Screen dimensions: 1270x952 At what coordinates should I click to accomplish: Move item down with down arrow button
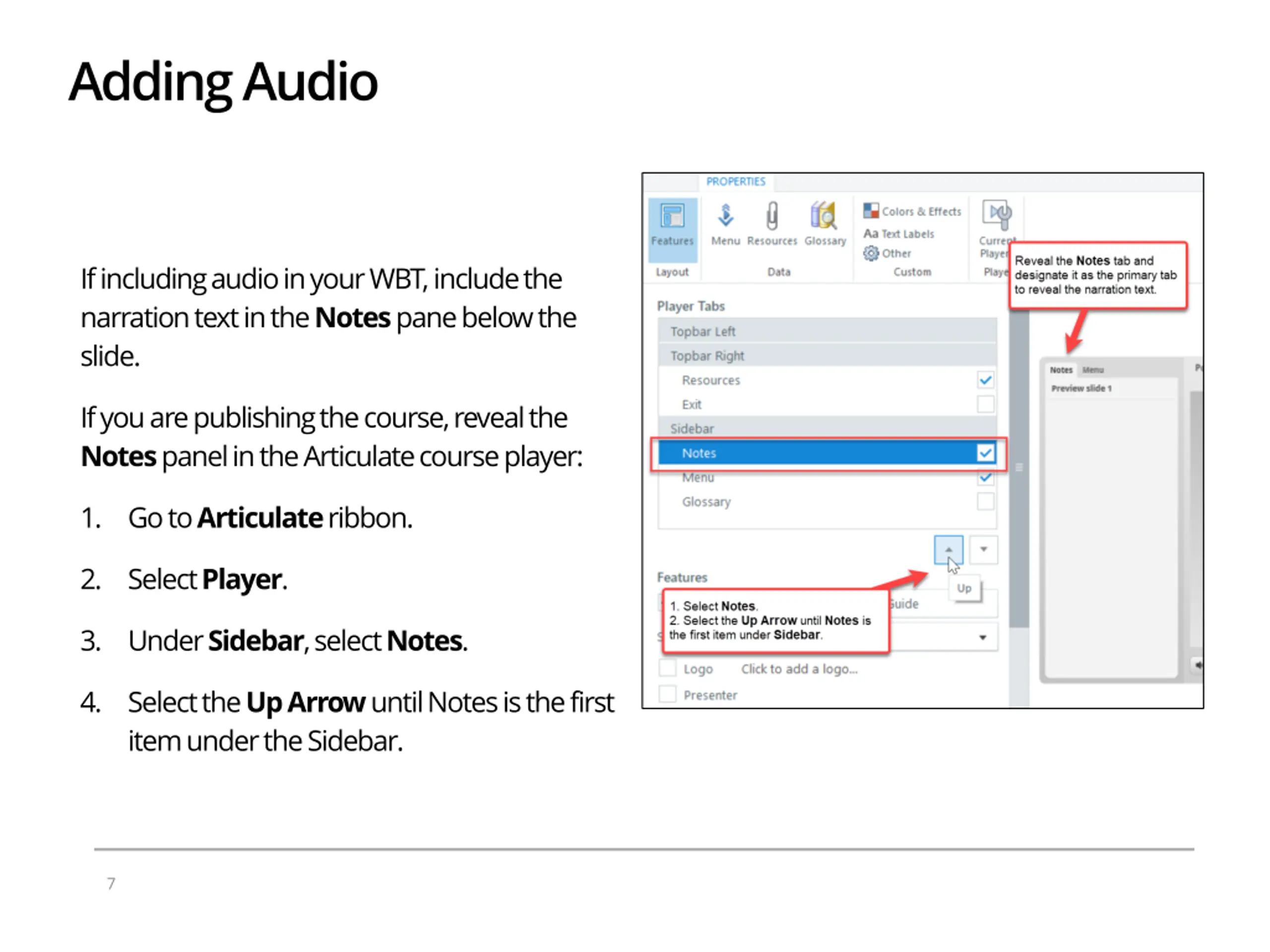pos(983,550)
